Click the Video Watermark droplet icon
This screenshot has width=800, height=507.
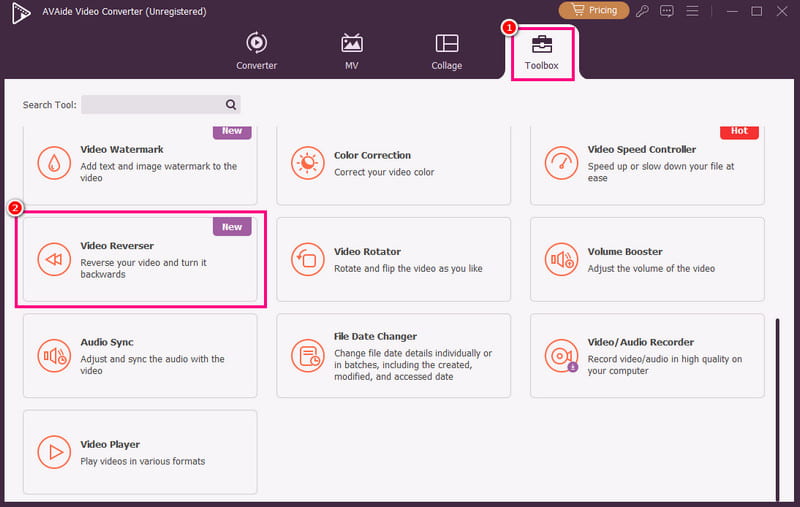52,163
